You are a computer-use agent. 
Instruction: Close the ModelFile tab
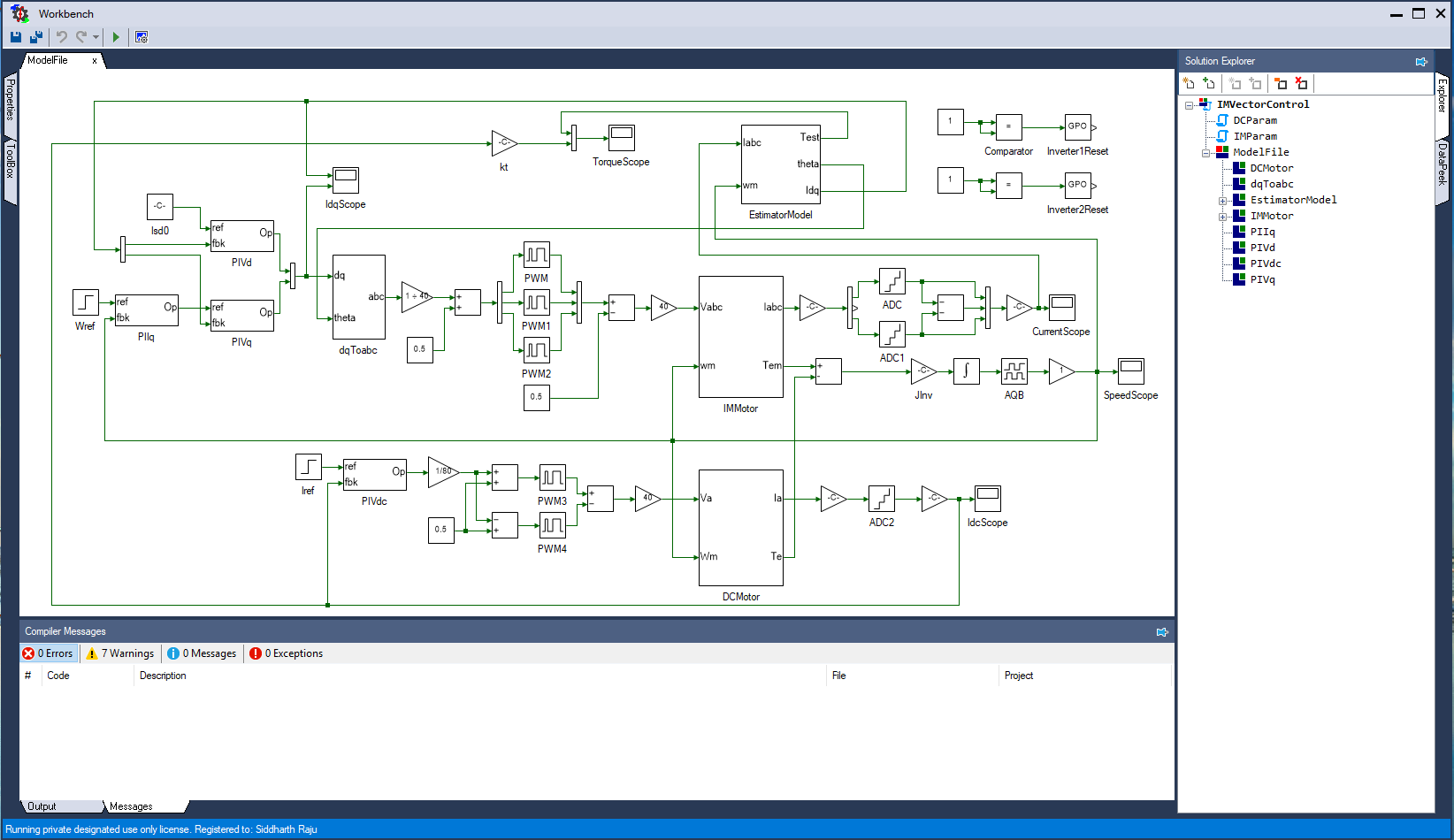tap(95, 61)
